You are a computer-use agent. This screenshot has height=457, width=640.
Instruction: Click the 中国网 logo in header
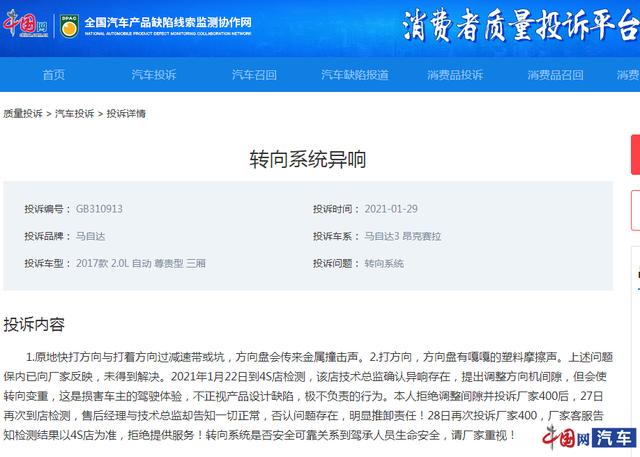click(25, 24)
